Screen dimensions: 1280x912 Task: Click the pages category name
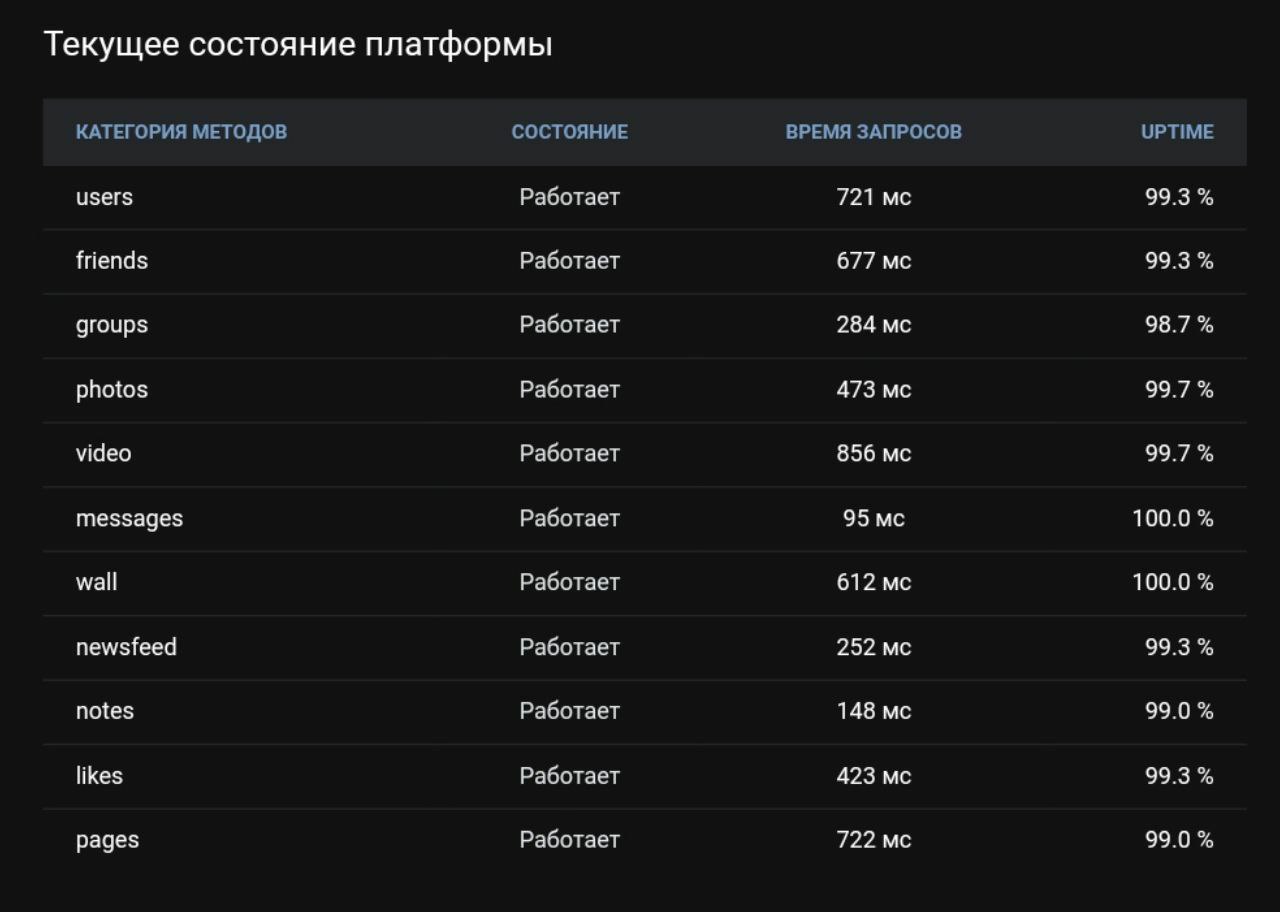pos(107,840)
